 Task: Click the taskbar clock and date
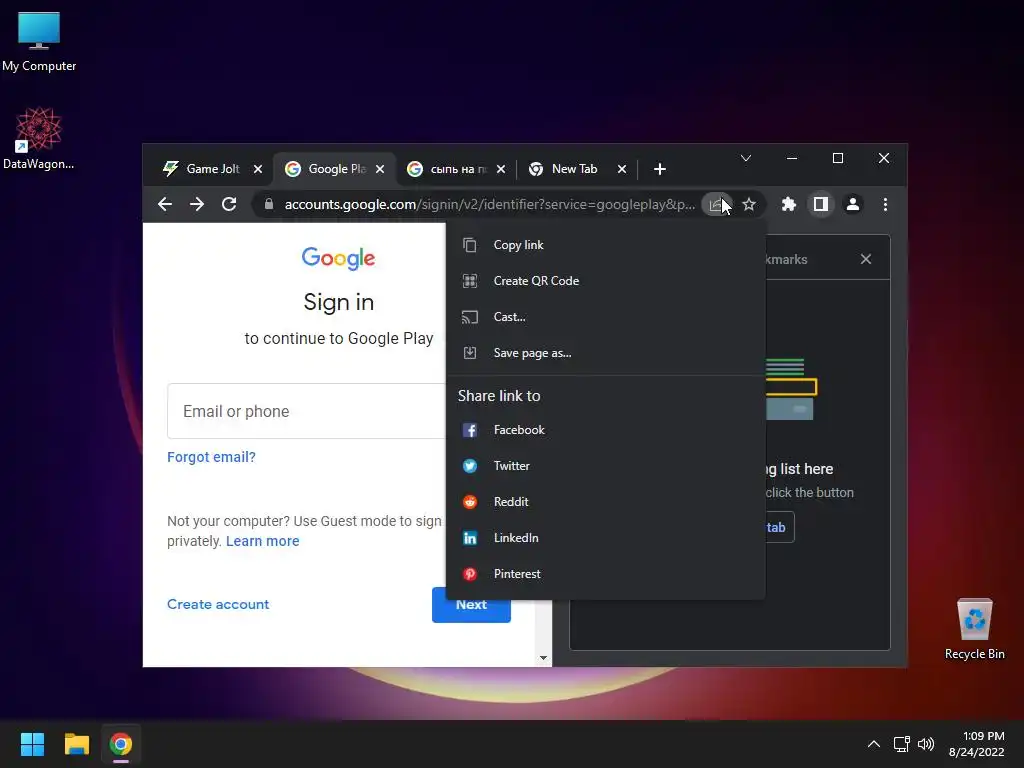977,744
